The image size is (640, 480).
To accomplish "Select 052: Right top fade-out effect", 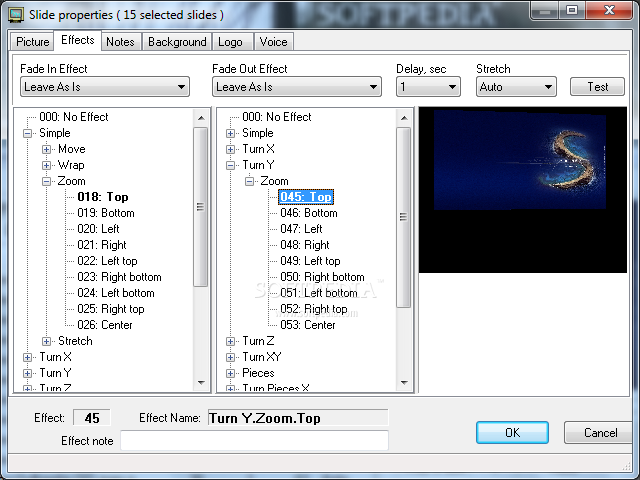I will click(x=313, y=309).
